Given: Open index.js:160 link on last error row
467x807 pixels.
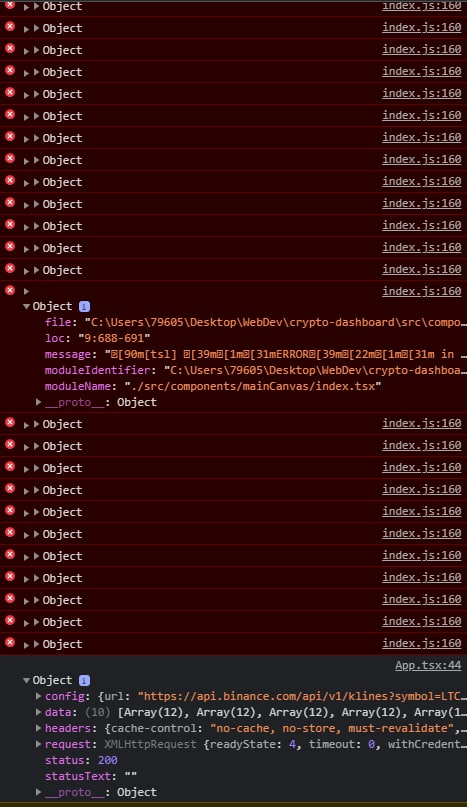Looking at the screenshot, I should click(421, 643).
